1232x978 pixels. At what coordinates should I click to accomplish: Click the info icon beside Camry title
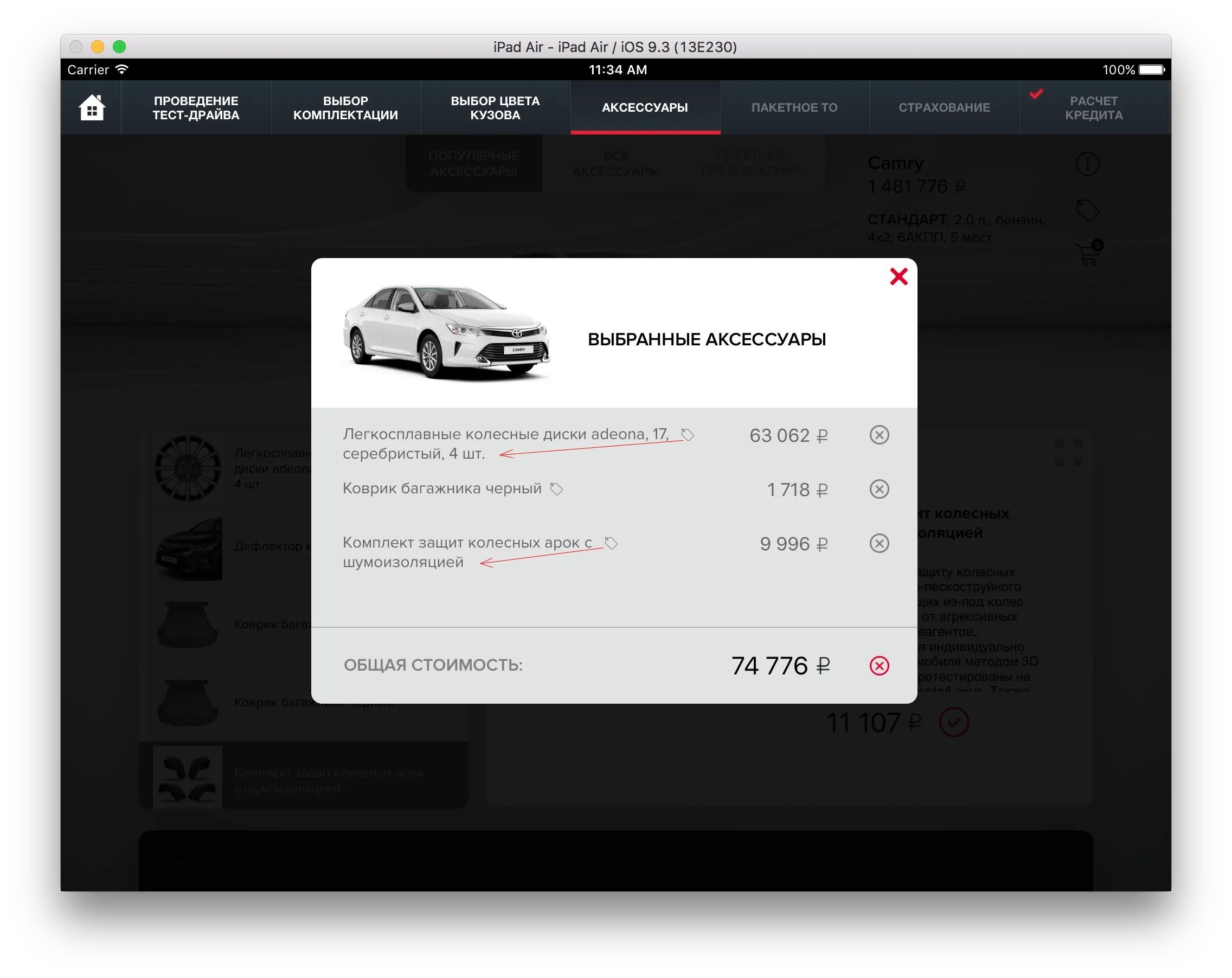pos(1087,164)
